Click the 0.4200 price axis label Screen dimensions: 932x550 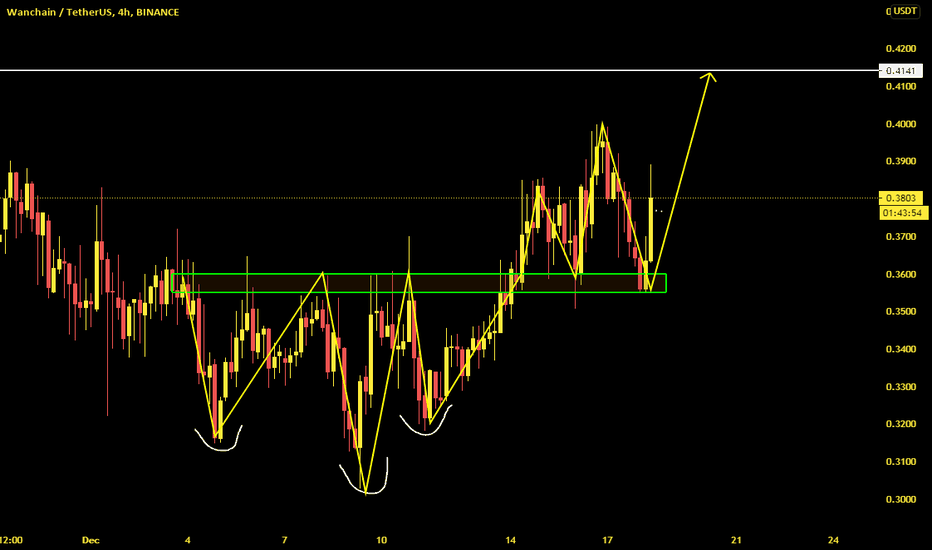pos(900,49)
